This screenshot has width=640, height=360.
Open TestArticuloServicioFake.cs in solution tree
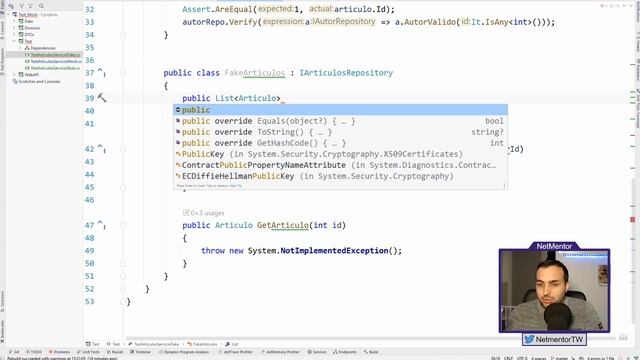tap(52, 55)
